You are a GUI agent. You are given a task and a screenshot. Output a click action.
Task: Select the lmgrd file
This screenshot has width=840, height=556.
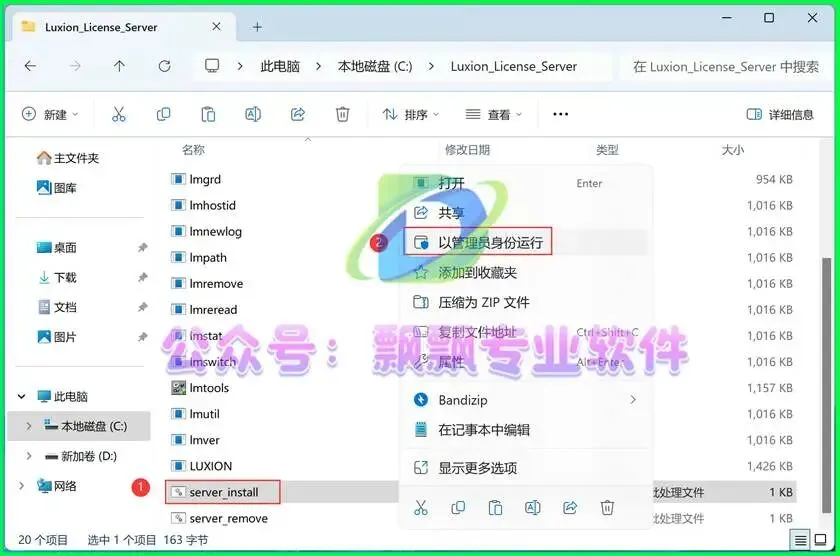[196, 179]
